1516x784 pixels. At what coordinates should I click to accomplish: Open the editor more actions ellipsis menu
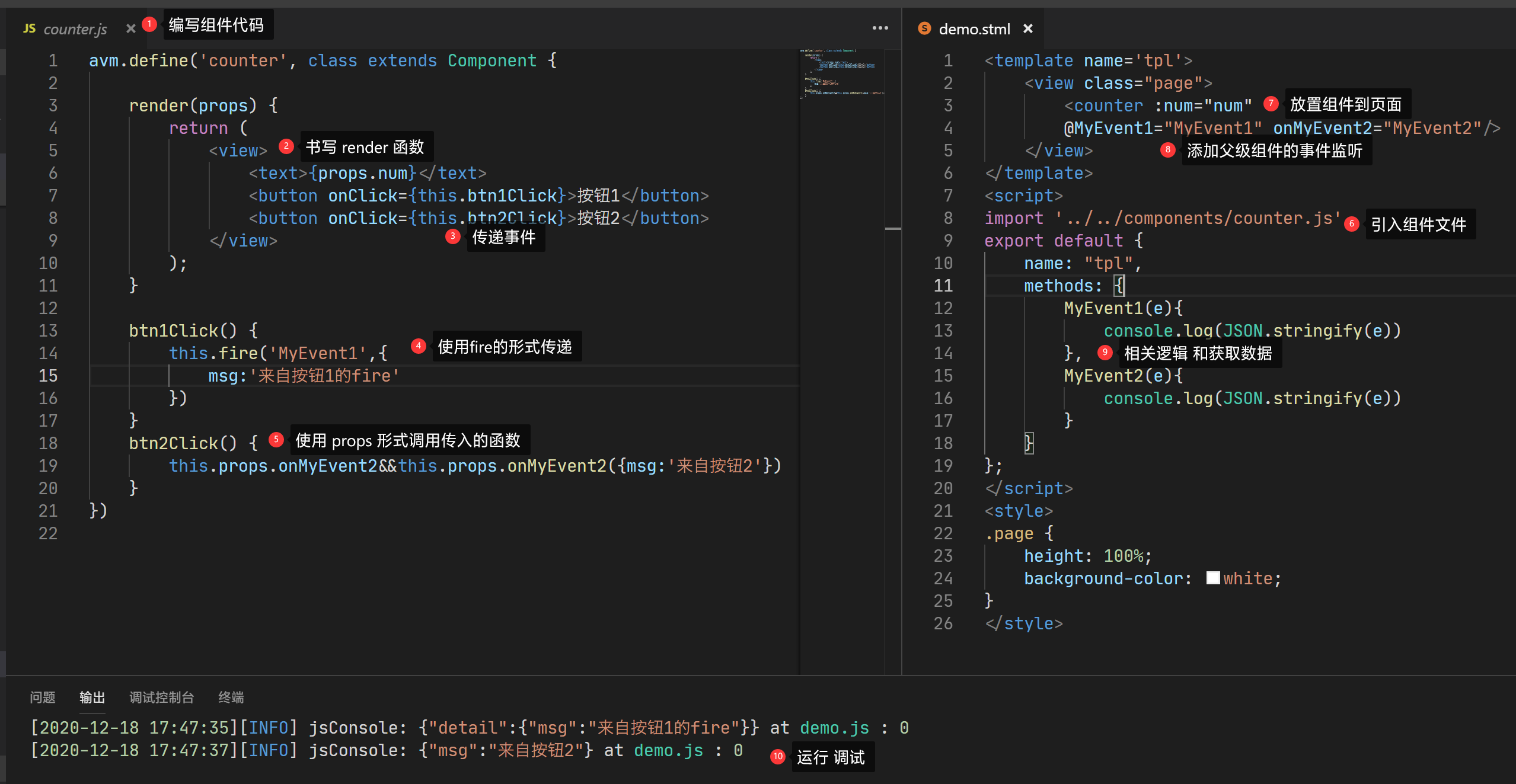click(880, 28)
